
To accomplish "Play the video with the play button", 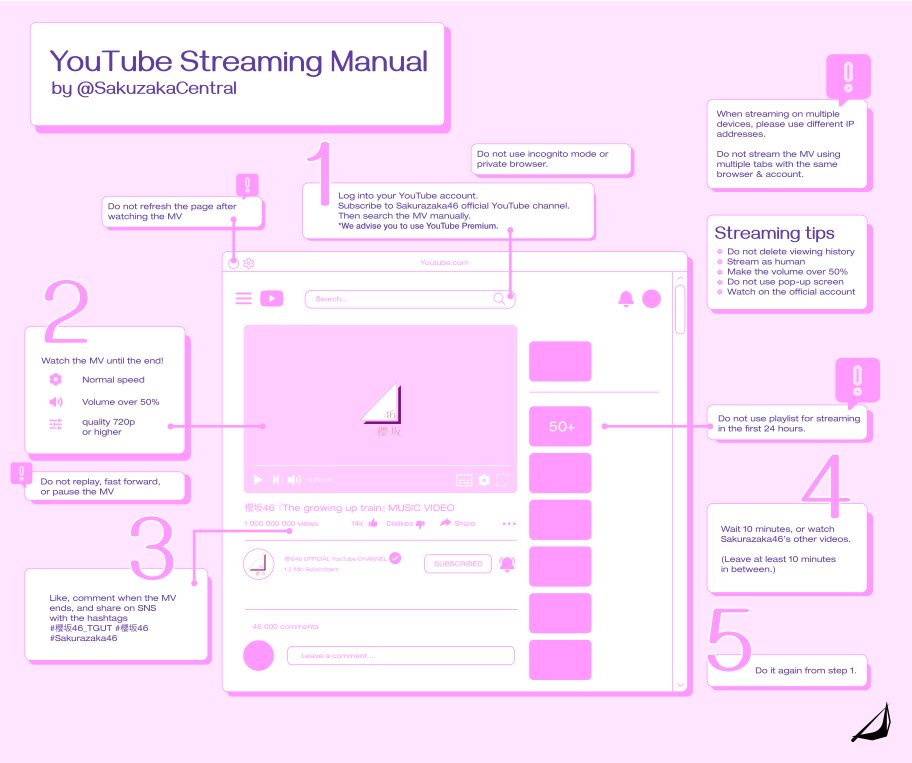I will tap(258, 480).
